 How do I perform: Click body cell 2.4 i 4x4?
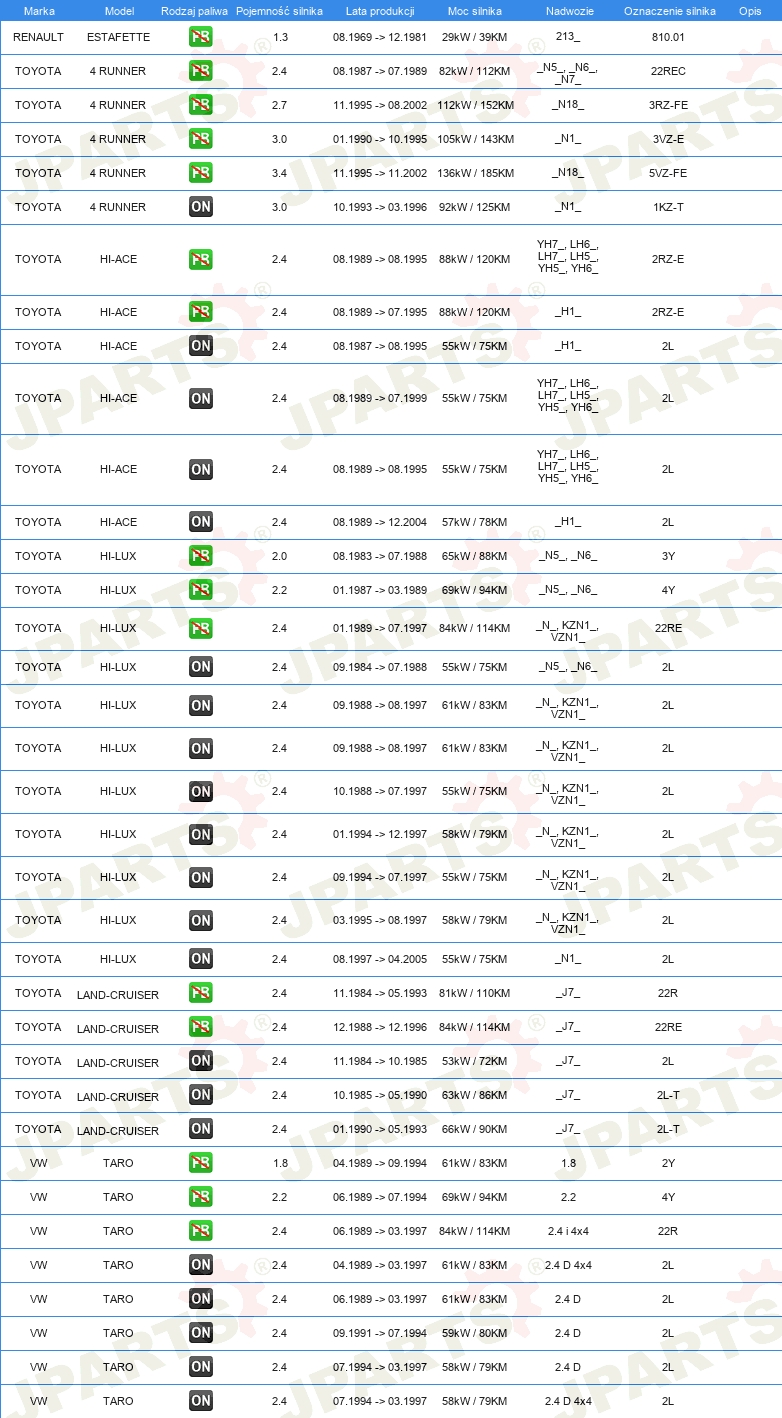tap(568, 1231)
